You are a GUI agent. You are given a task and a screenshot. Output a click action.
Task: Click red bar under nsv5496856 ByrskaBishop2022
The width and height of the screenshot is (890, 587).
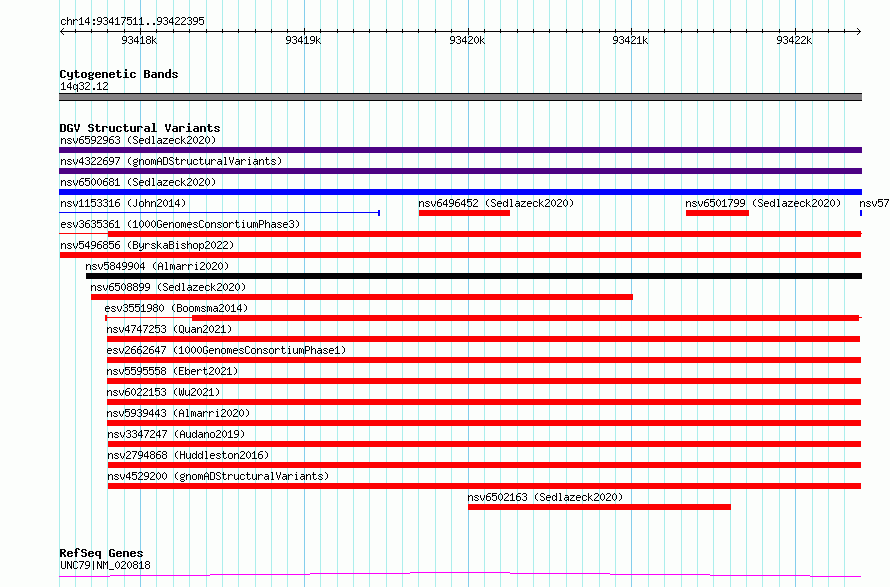tap(460, 255)
